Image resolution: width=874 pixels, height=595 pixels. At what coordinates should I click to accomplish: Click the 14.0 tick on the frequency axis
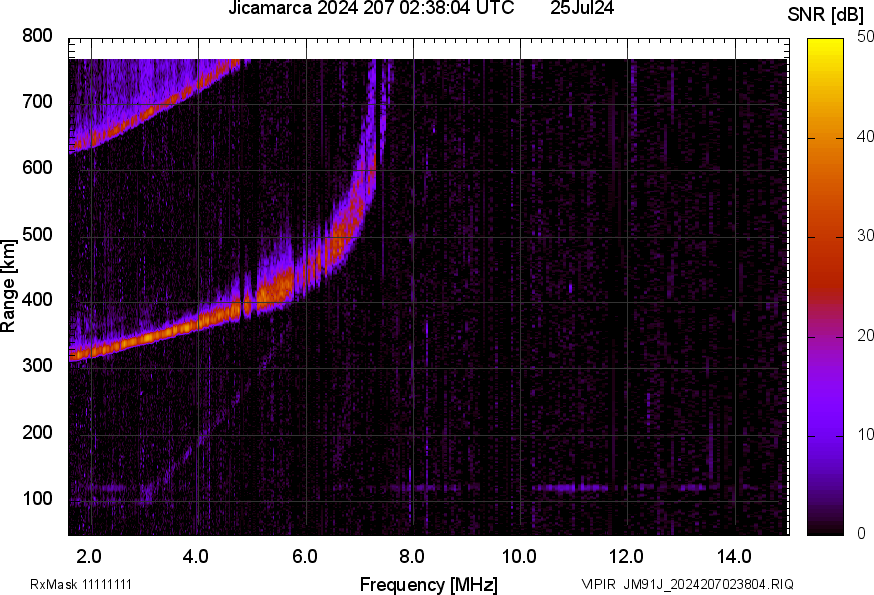tap(735, 555)
